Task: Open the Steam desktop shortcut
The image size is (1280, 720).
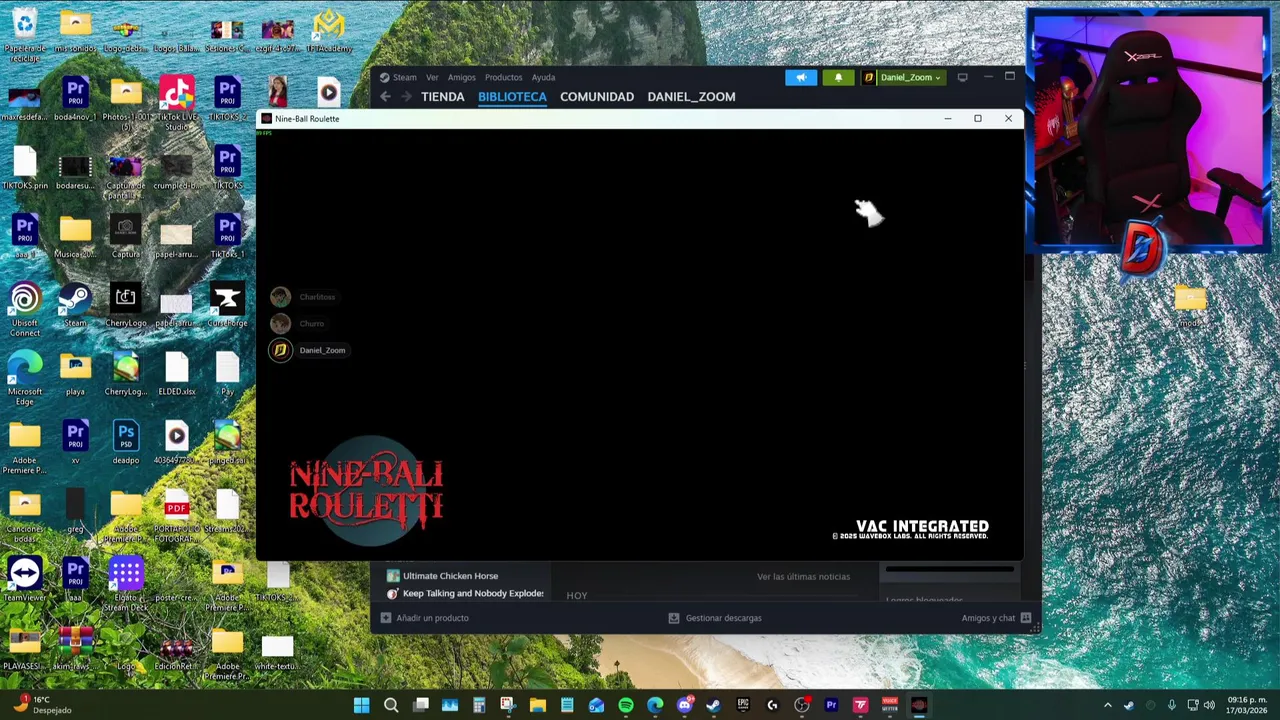Action: click(75, 305)
